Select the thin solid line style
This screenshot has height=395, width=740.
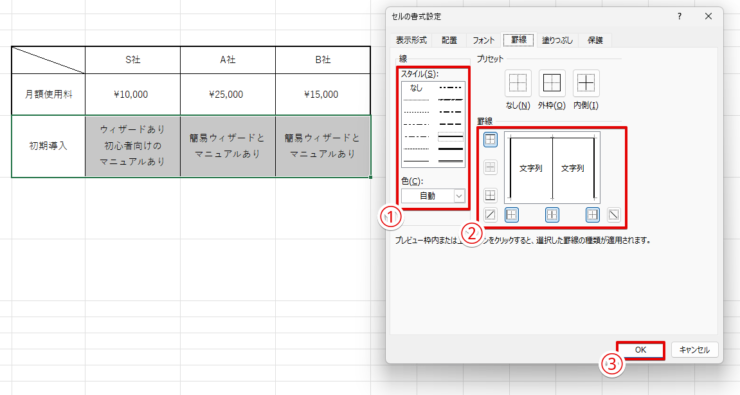(416, 161)
